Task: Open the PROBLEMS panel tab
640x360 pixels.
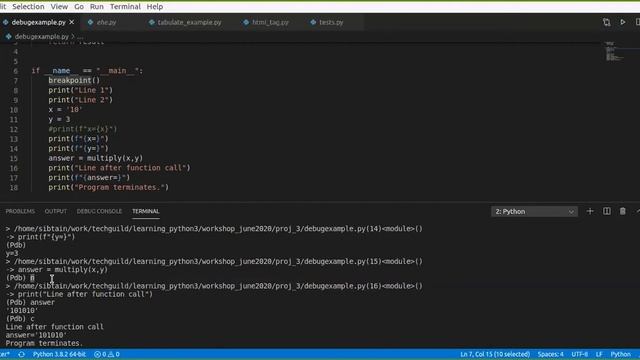Action: (20, 211)
